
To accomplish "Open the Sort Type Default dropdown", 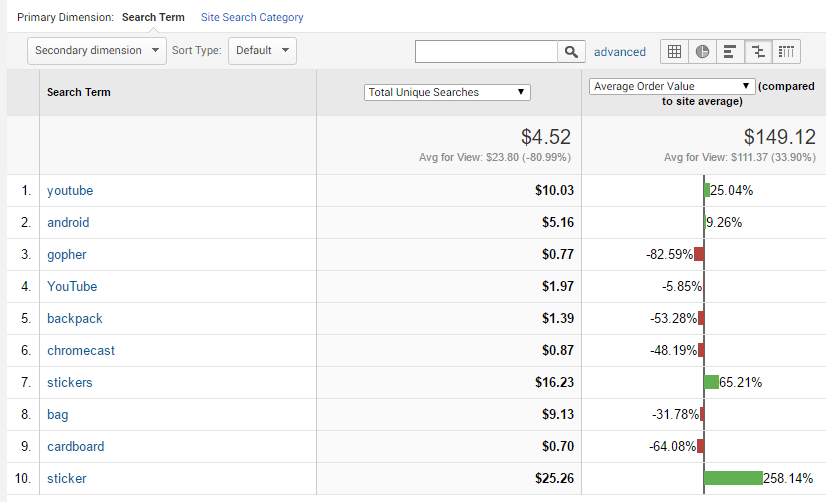I will click(x=262, y=51).
